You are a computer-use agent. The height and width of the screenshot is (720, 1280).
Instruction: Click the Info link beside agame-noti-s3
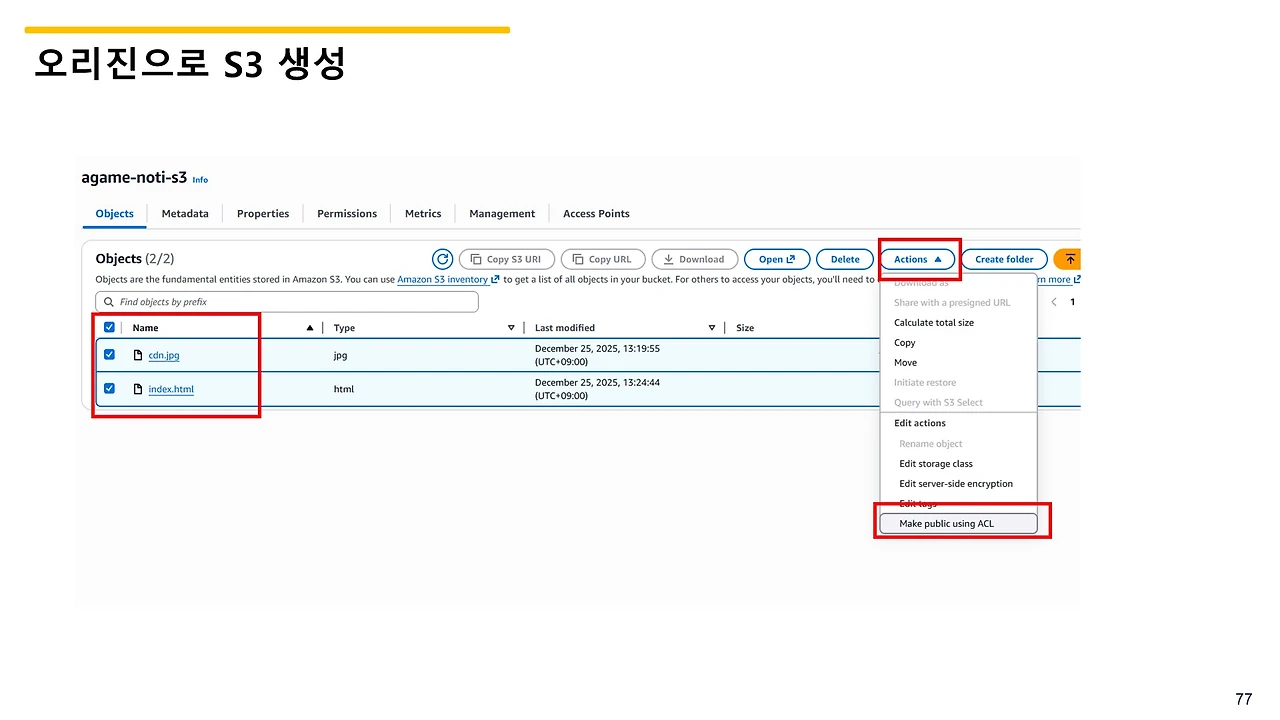[200, 180]
